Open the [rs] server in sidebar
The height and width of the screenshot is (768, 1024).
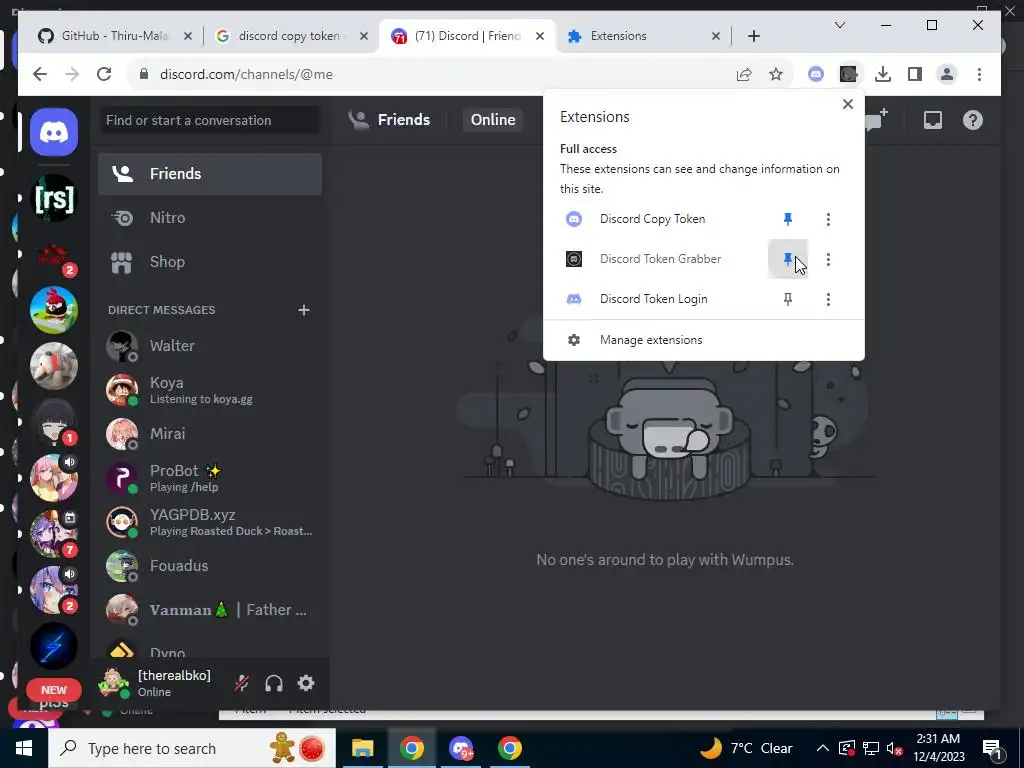pos(54,199)
